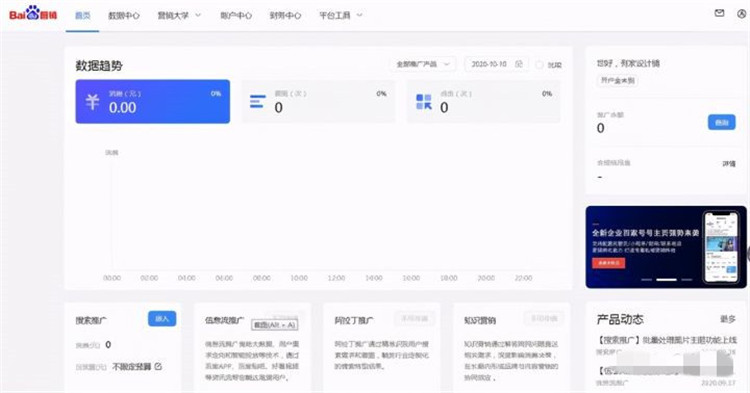The width and height of the screenshot is (750, 393).
Task: Click the 知识营销 card title
Action: [480, 320]
